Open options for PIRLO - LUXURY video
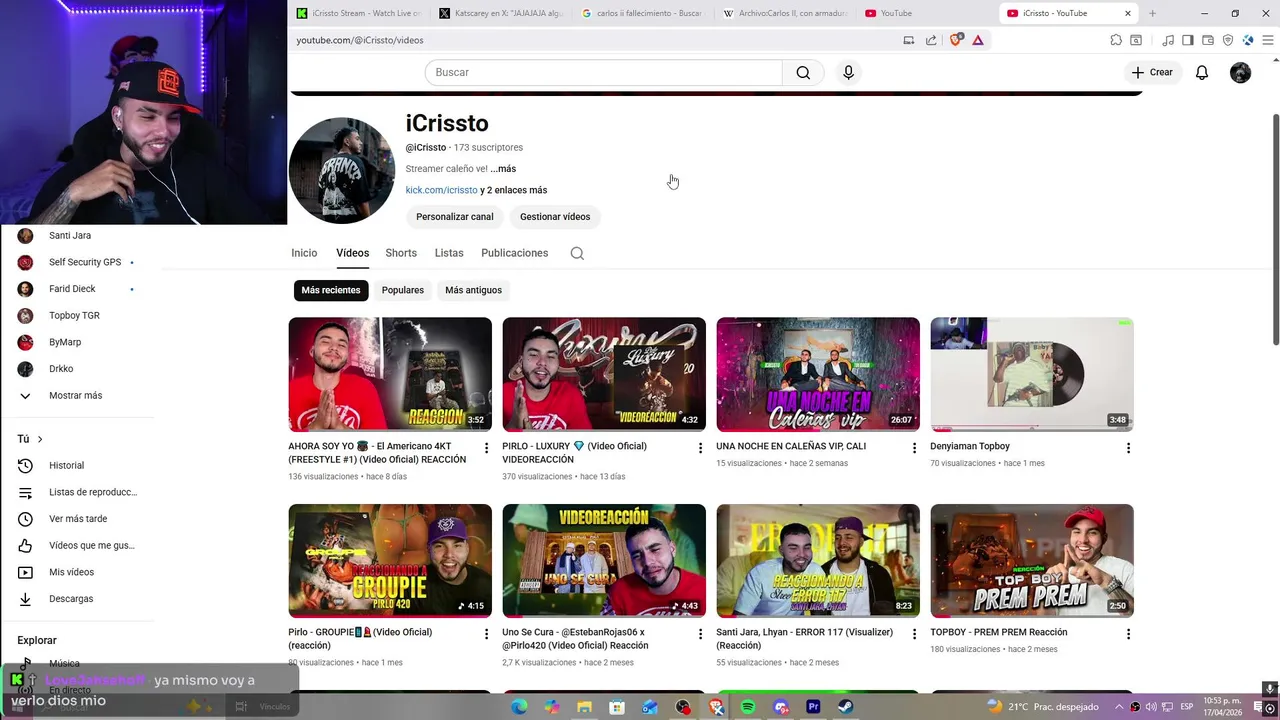 point(700,448)
